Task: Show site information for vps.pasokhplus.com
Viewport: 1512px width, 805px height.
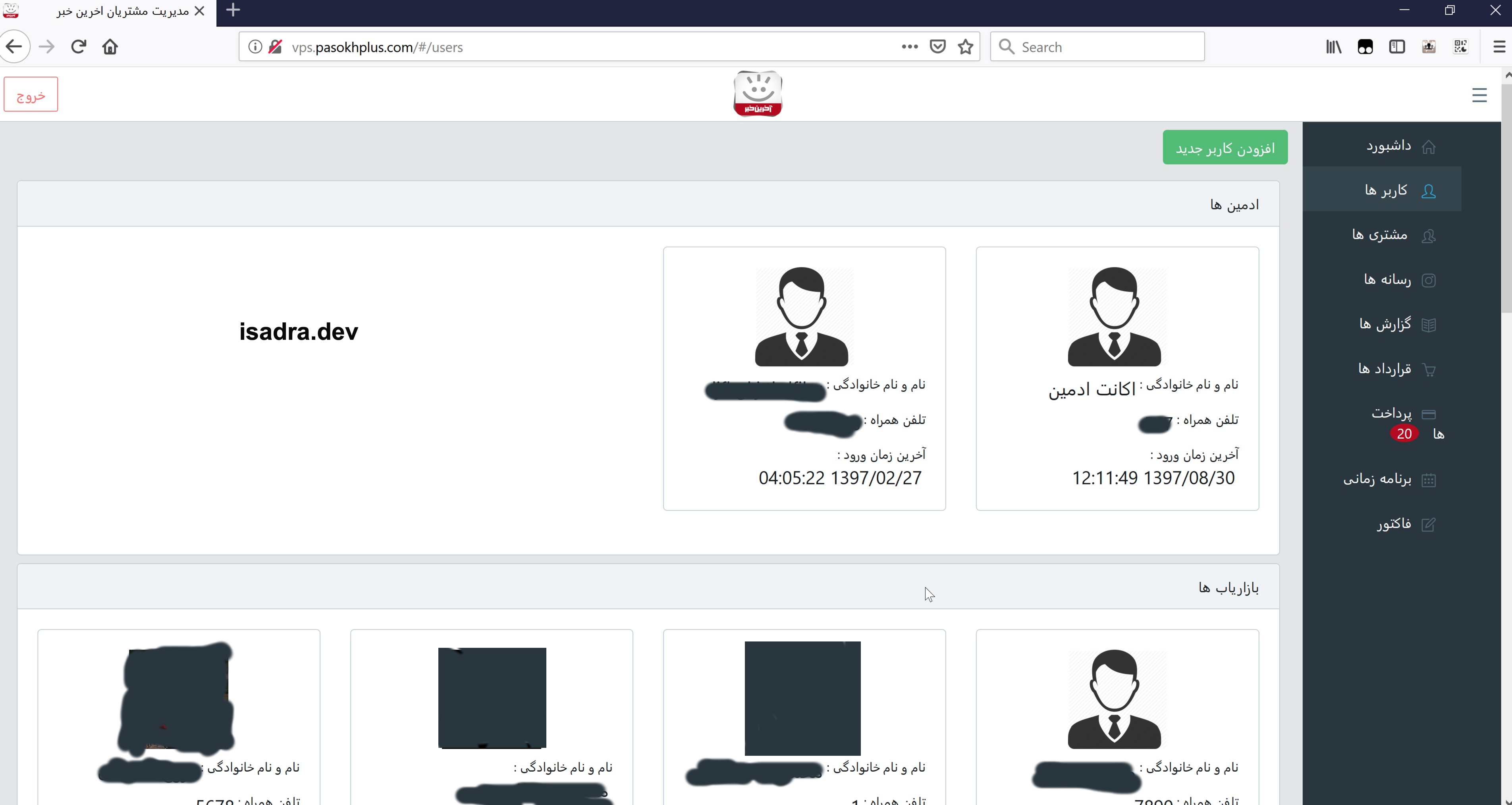Action: pos(255,47)
